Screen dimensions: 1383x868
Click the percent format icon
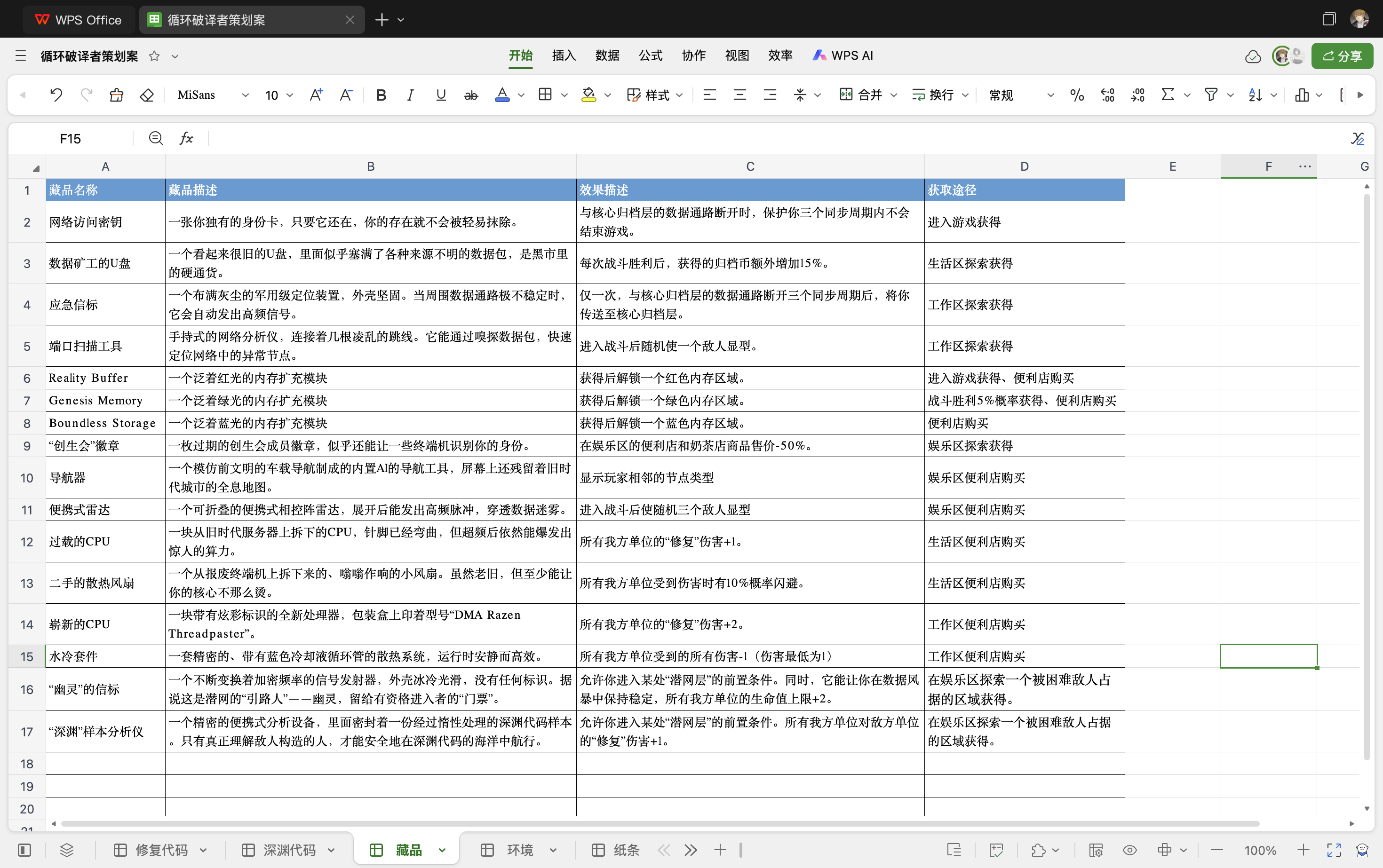click(x=1077, y=95)
